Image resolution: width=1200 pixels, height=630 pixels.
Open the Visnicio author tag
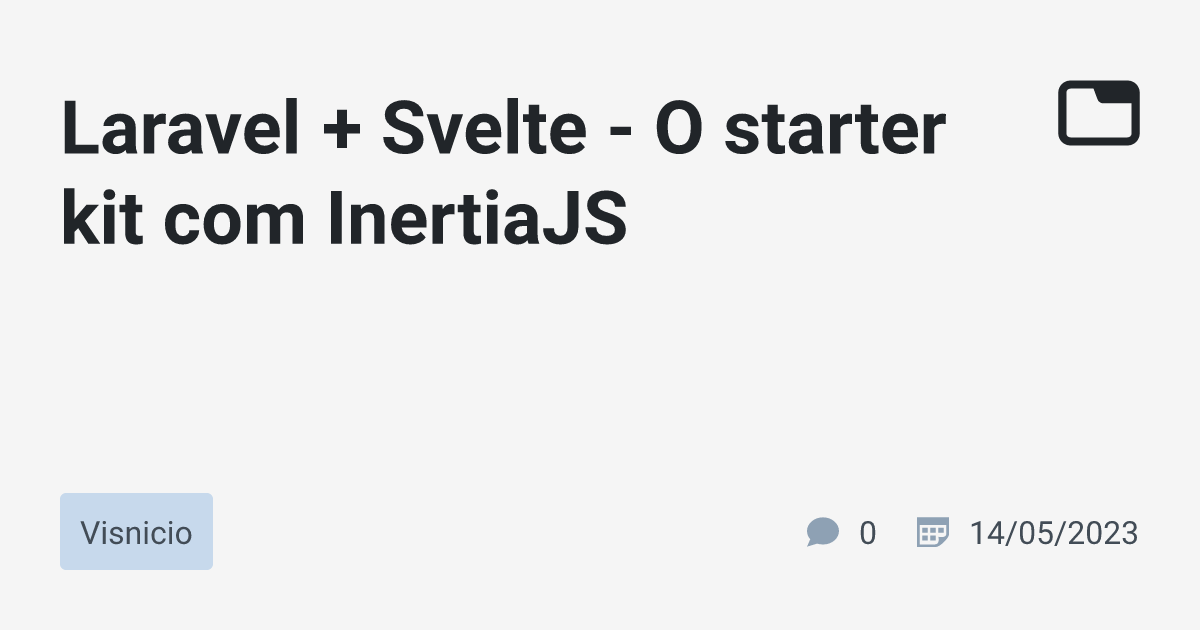[x=136, y=532]
